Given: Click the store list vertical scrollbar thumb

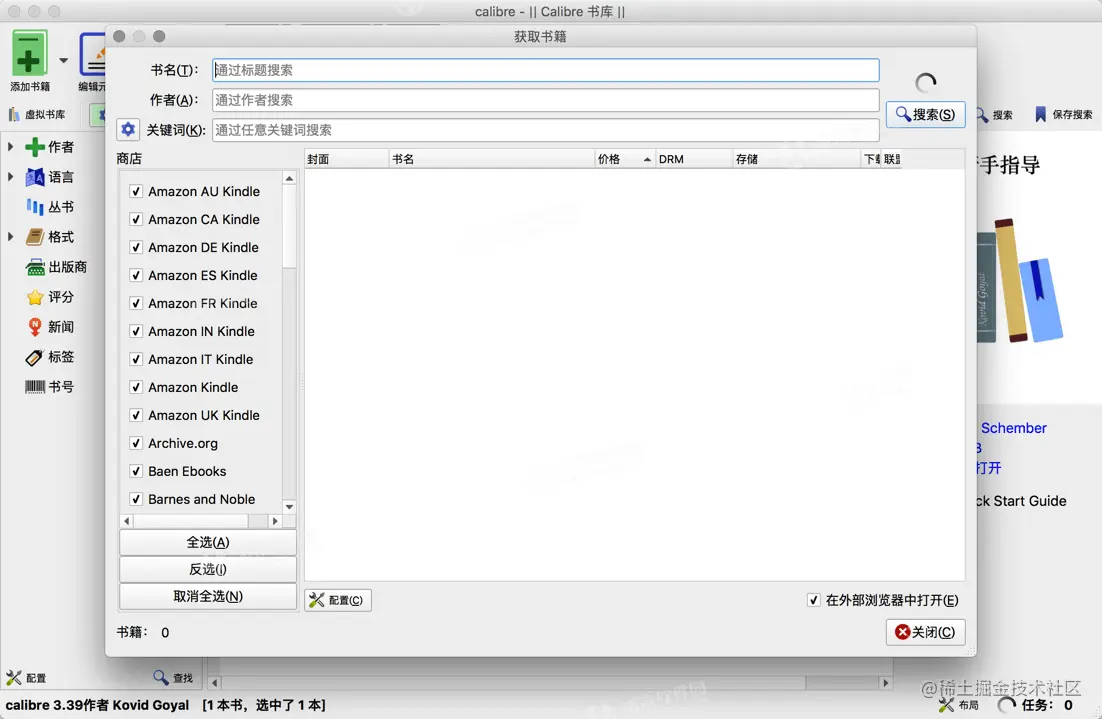Looking at the screenshot, I should click(x=289, y=226).
